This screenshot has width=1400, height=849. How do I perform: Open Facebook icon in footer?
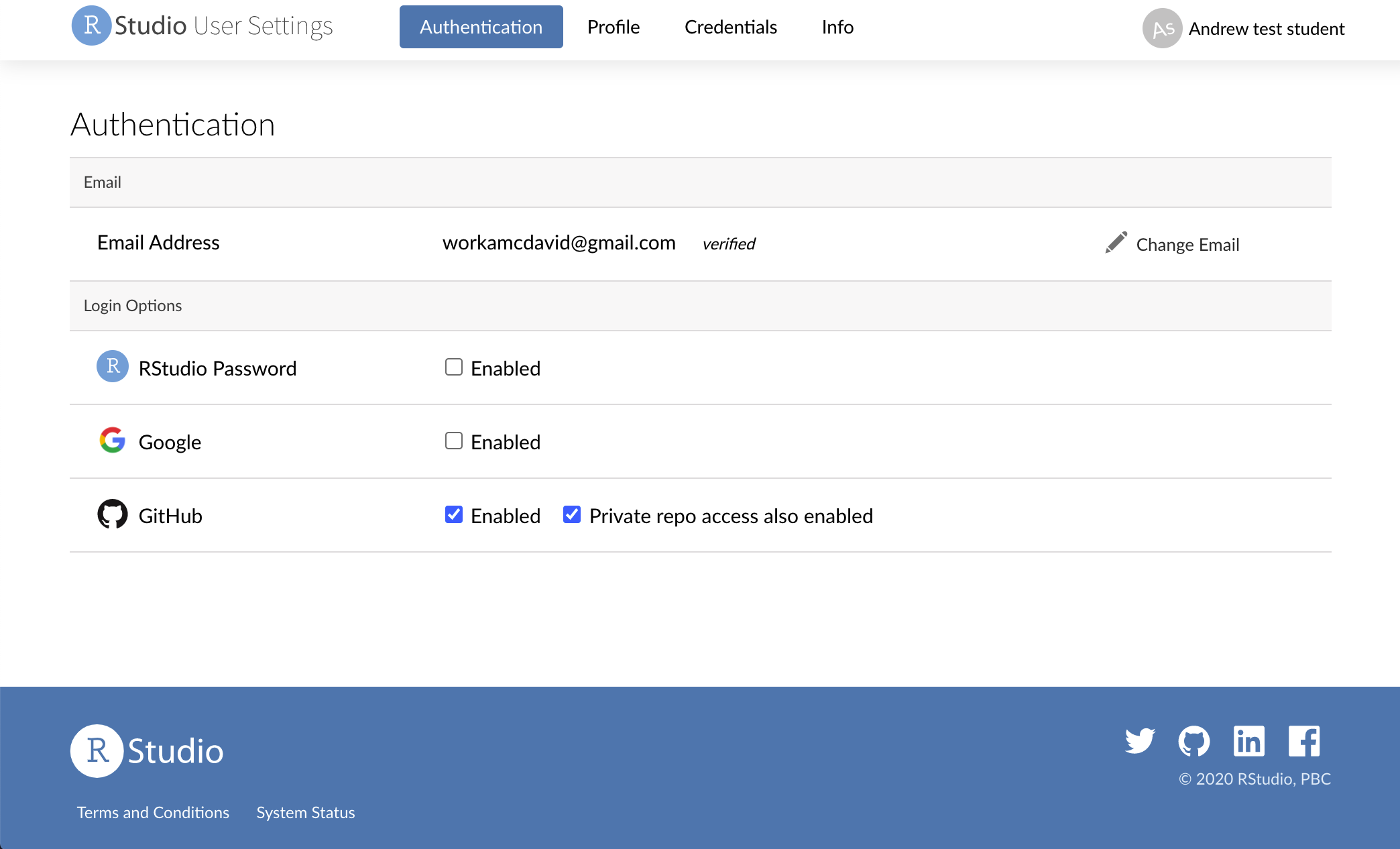click(1303, 741)
